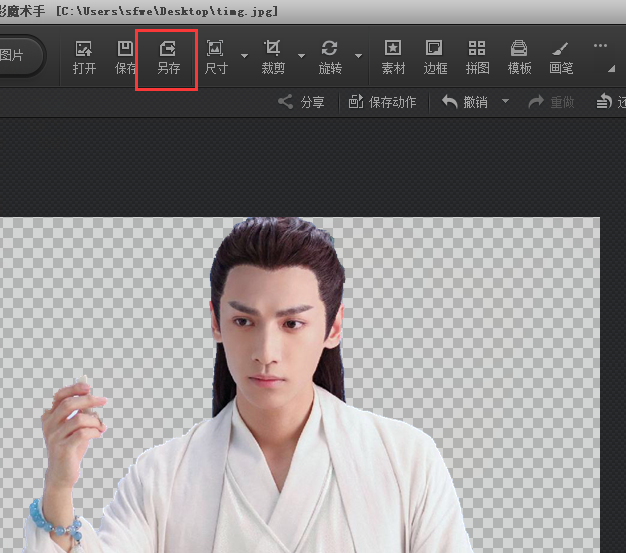626x553 pixels.
Task: Launch the 拼图 collage tool
Action: [477, 58]
